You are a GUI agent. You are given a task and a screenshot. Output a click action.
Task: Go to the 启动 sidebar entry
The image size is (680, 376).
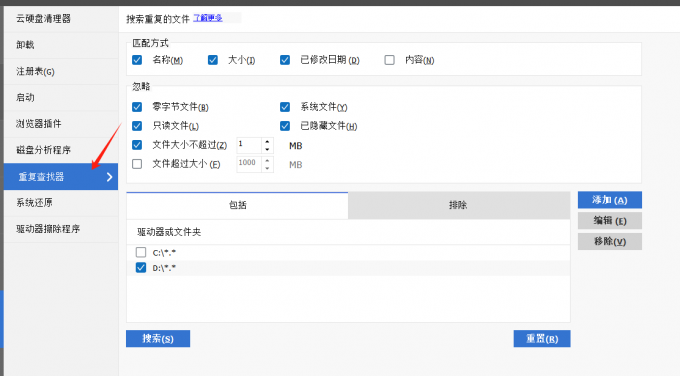[61, 98]
